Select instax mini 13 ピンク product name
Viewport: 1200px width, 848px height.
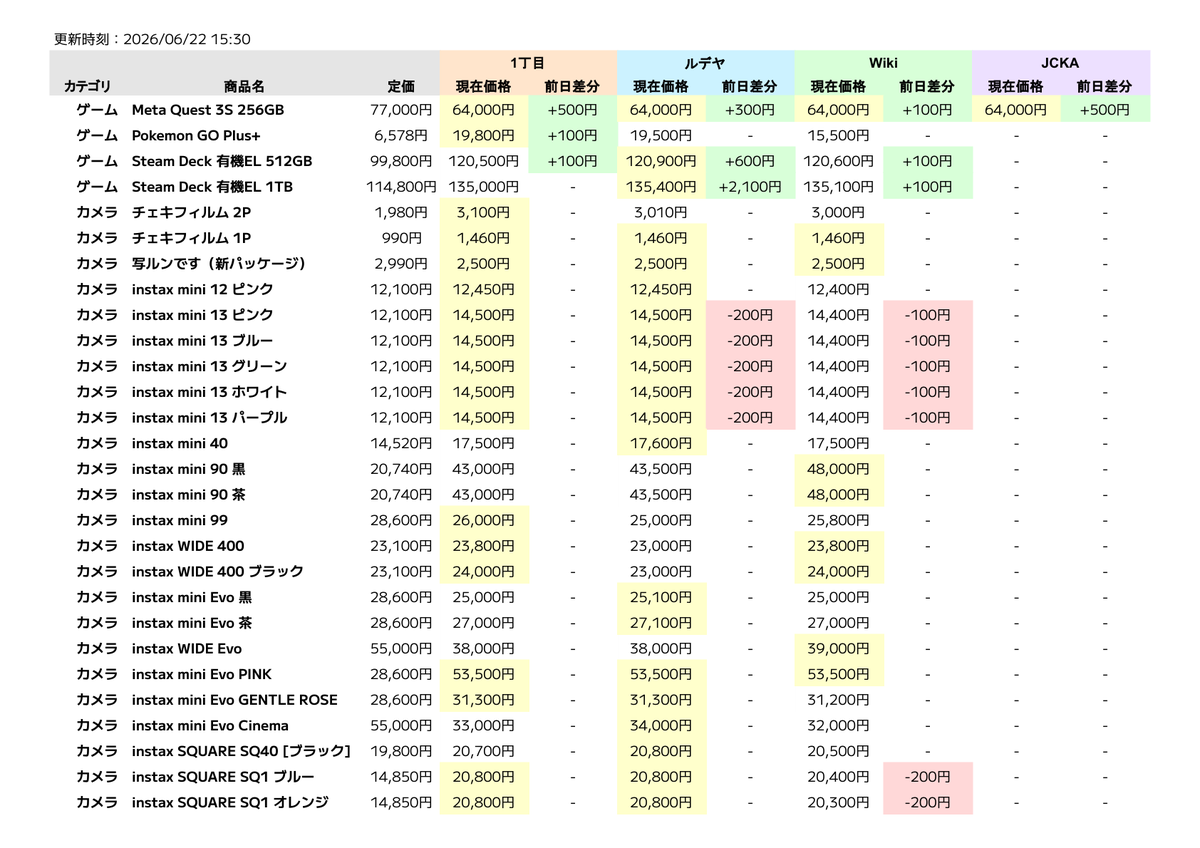point(202,315)
